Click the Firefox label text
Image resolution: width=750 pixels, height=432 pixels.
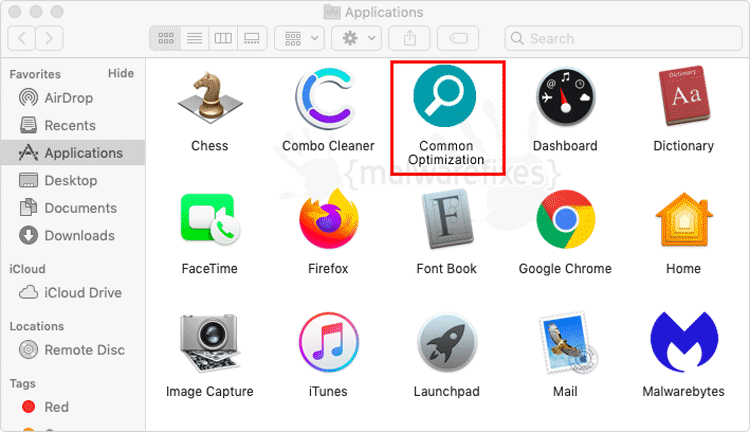[x=328, y=269]
